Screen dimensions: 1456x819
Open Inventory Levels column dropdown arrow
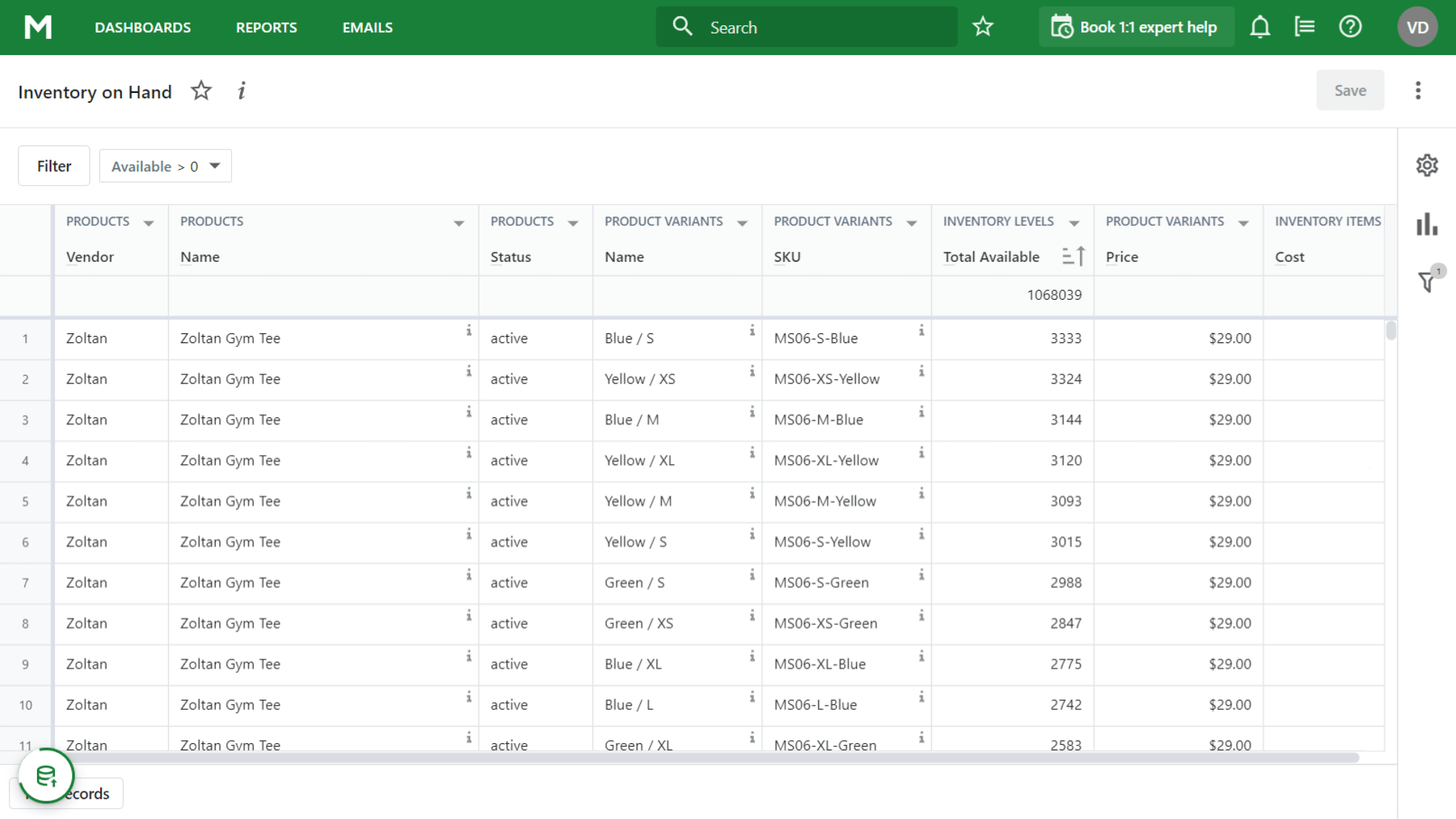pos(1074,223)
